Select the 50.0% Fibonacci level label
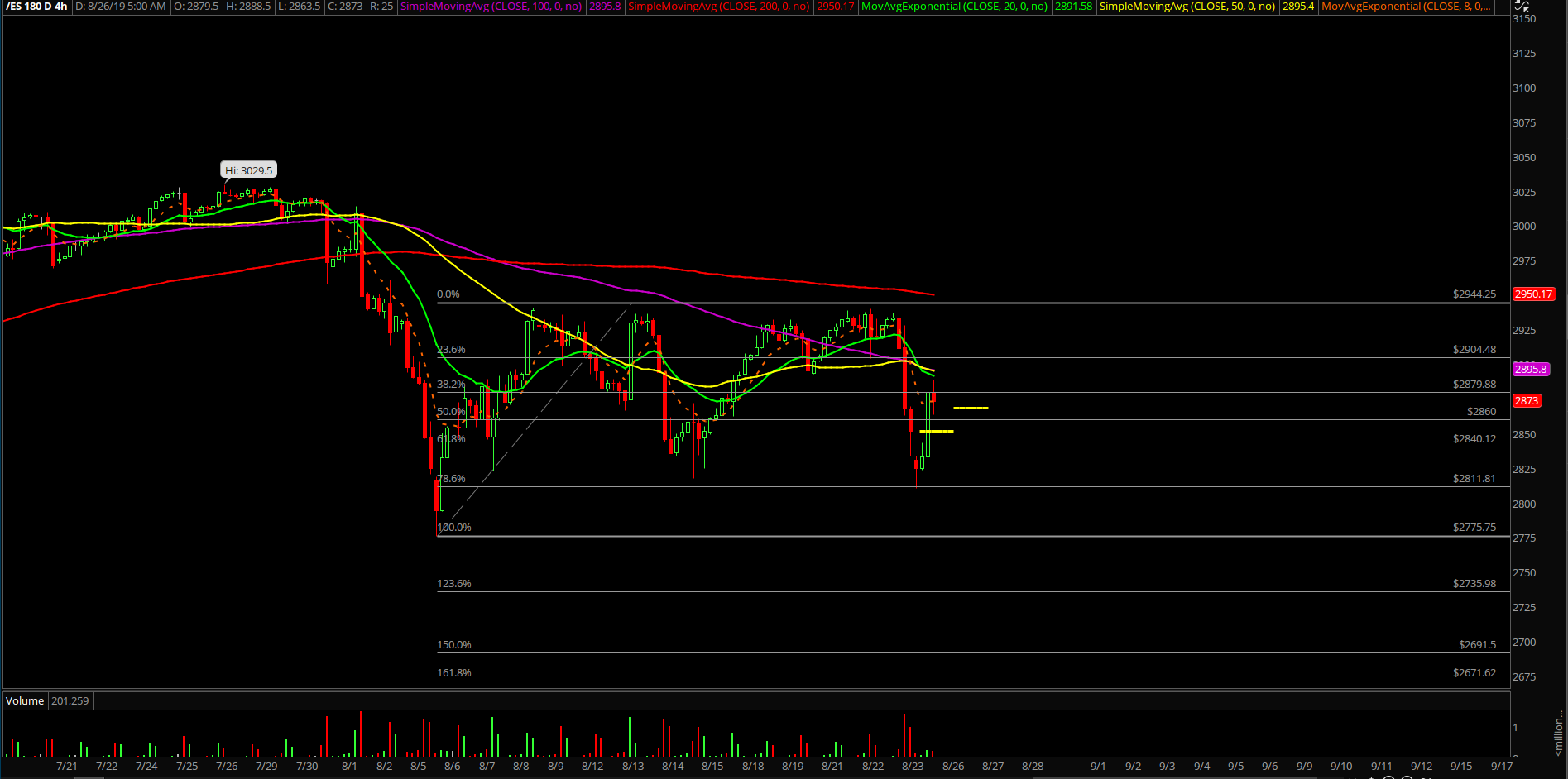Viewport: 1568px width, 779px height. click(451, 412)
